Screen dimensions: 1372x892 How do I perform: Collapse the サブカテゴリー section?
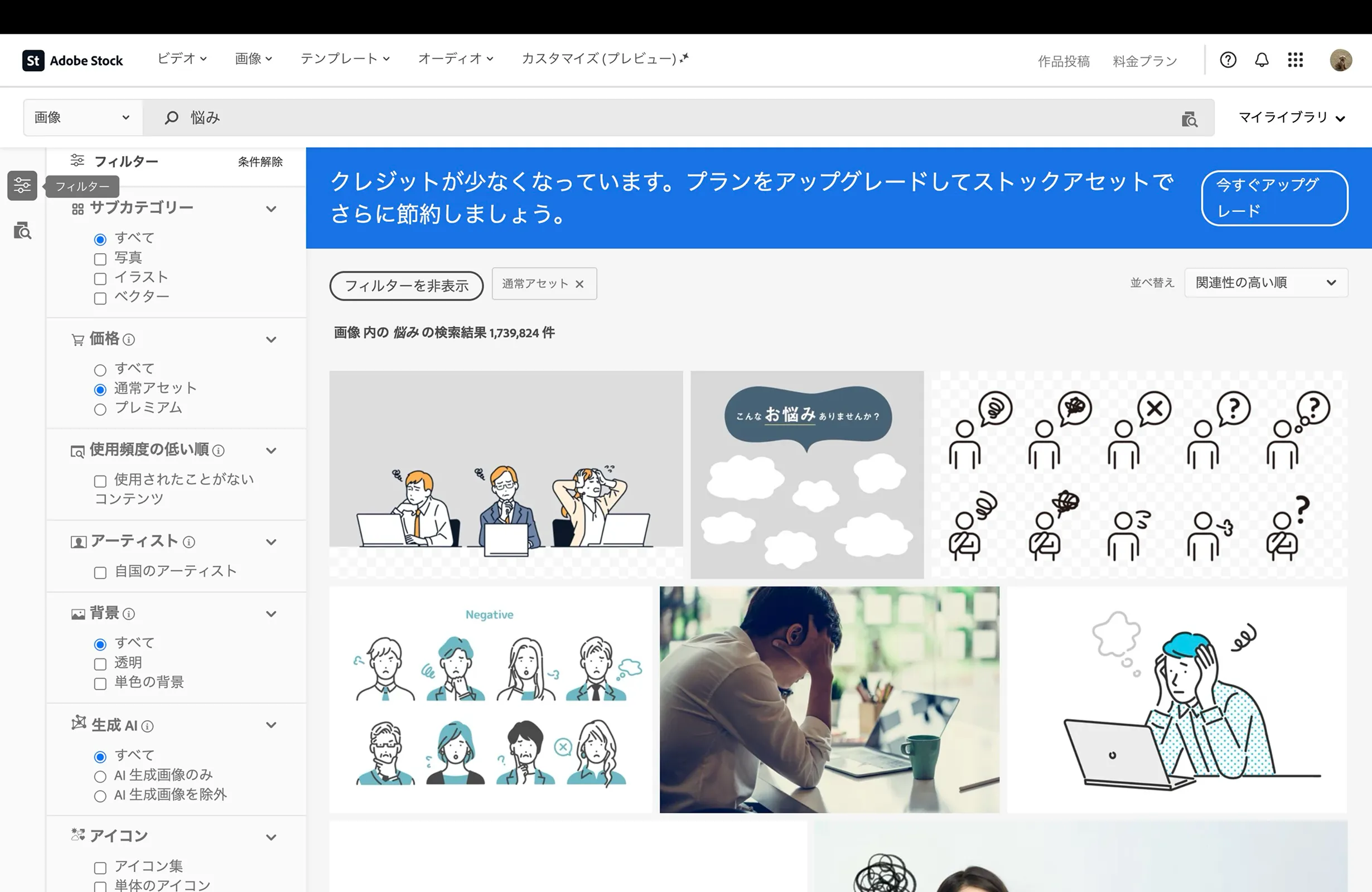click(271, 209)
